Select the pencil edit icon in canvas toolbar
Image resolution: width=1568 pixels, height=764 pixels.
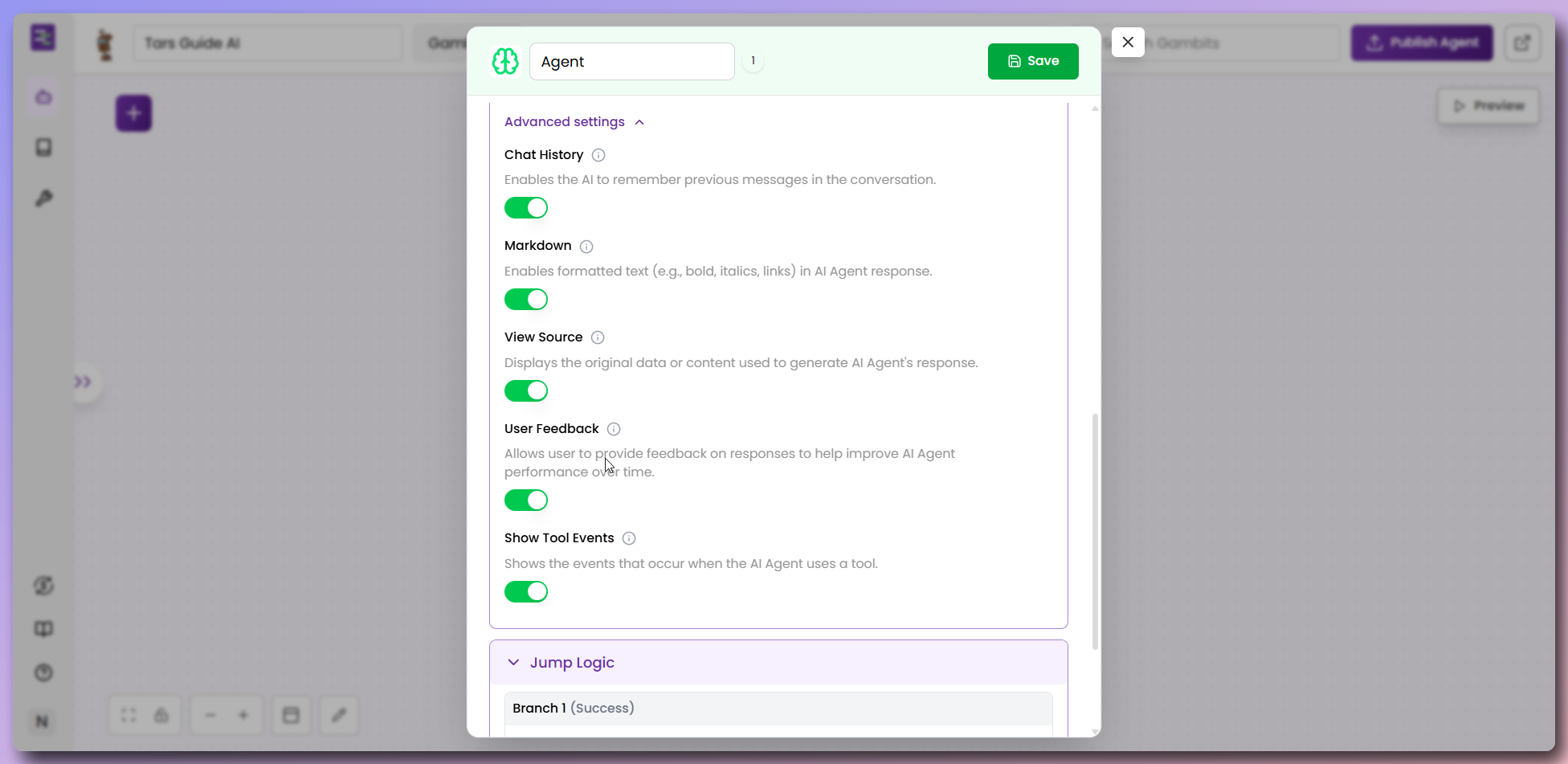coord(338,715)
